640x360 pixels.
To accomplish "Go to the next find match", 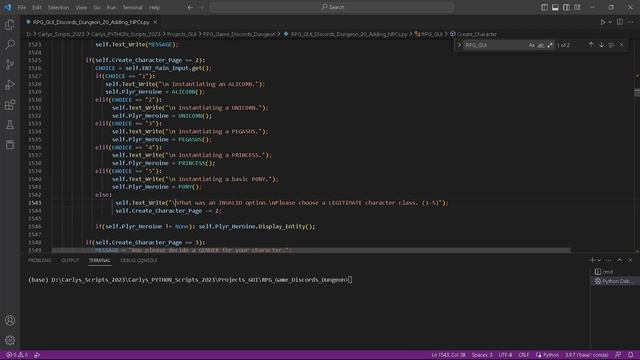I will click(601, 45).
